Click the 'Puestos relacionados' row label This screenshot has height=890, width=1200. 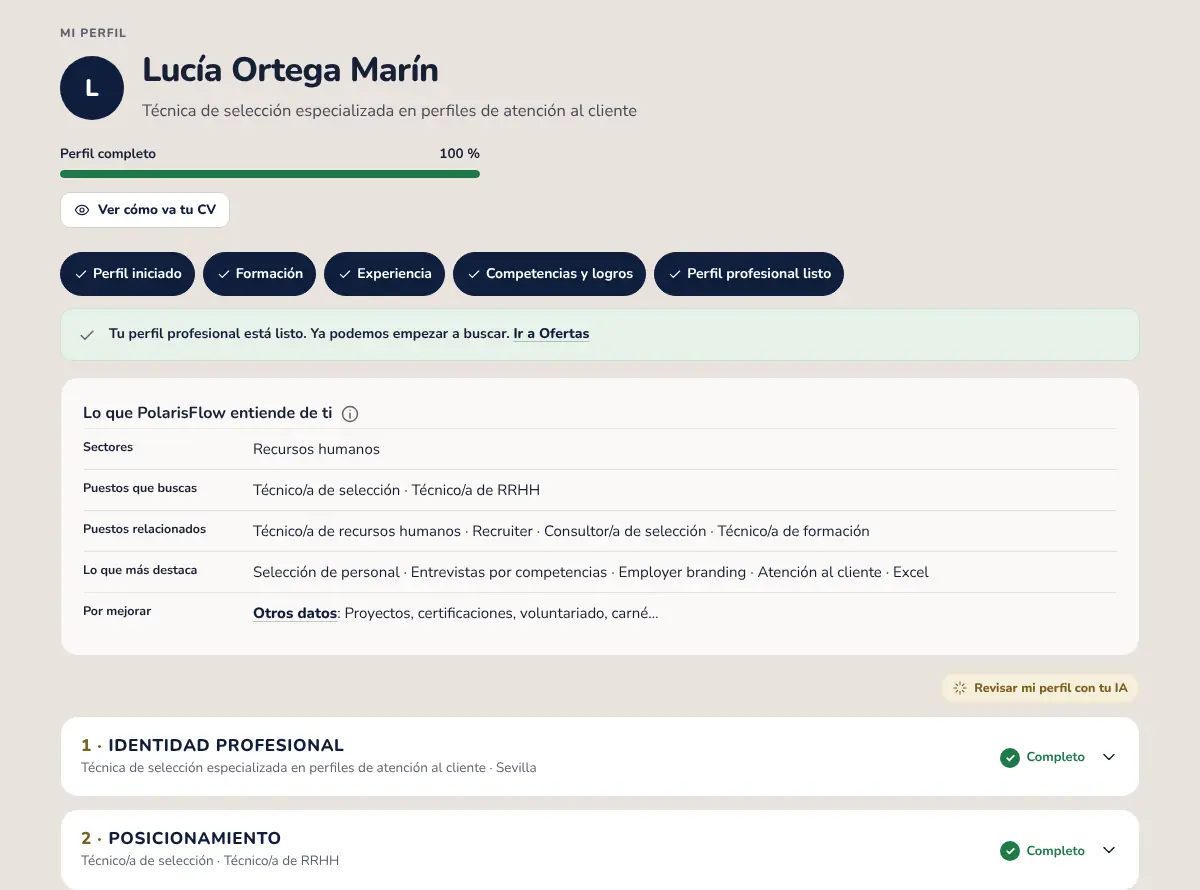click(x=144, y=529)
